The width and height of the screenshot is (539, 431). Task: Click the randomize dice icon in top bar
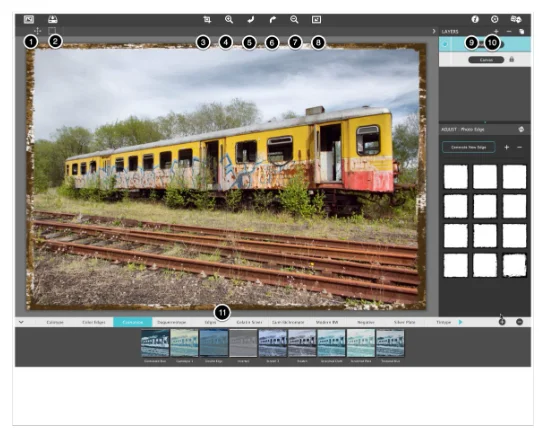pyautogui.click(x=516, y=19)
